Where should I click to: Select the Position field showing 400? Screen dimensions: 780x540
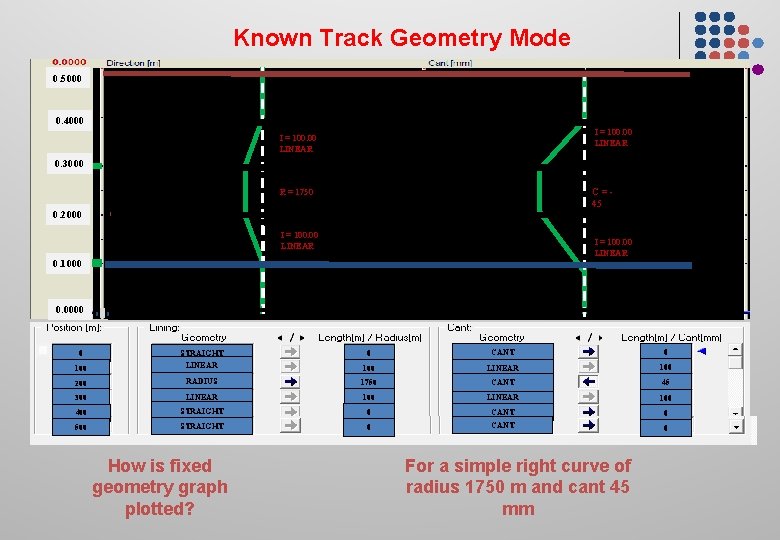pos(81,412)
